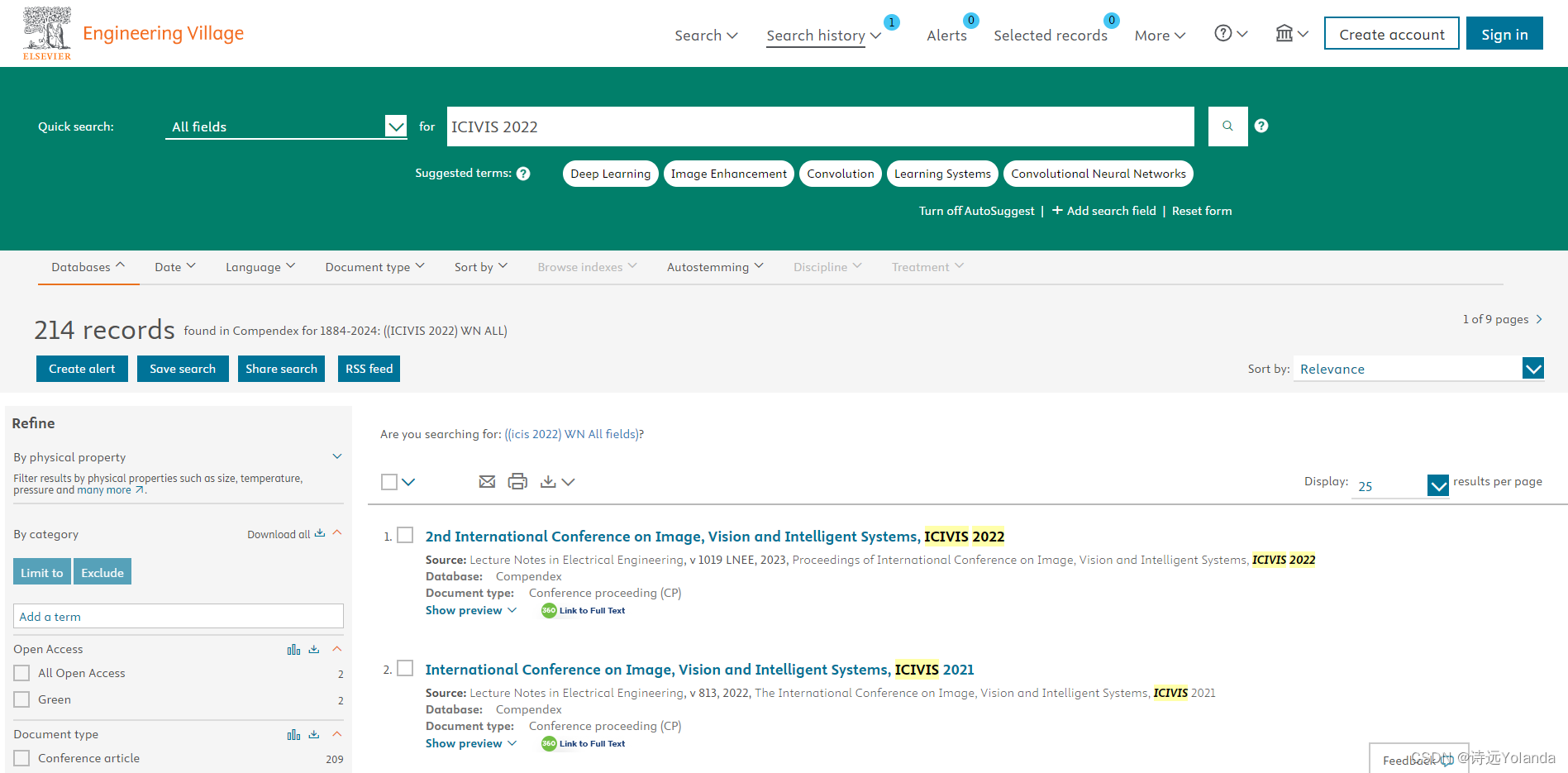Click the Share search button
The width and height of the screenshot is (1568, 773).
[x=281, y=369]
